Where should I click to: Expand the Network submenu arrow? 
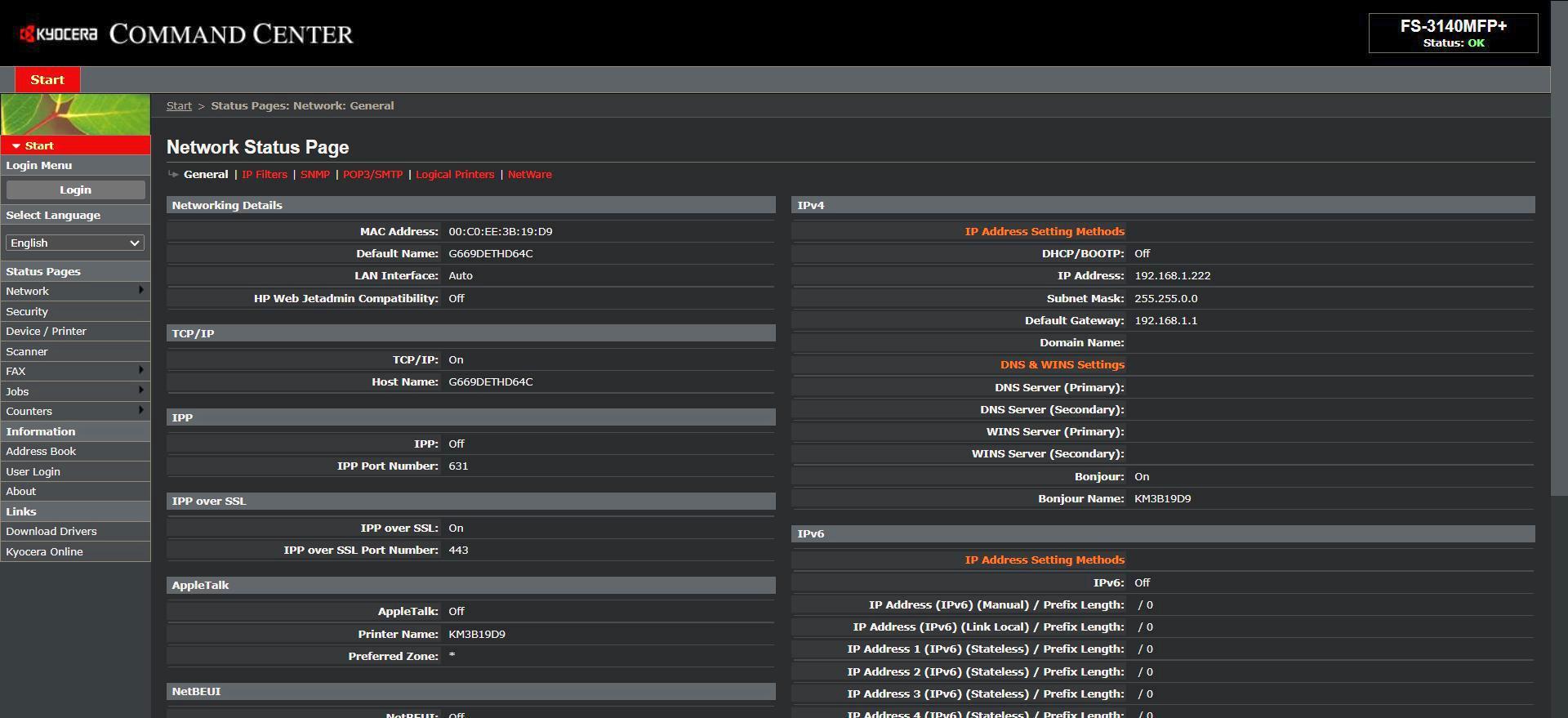coord(141,290)
